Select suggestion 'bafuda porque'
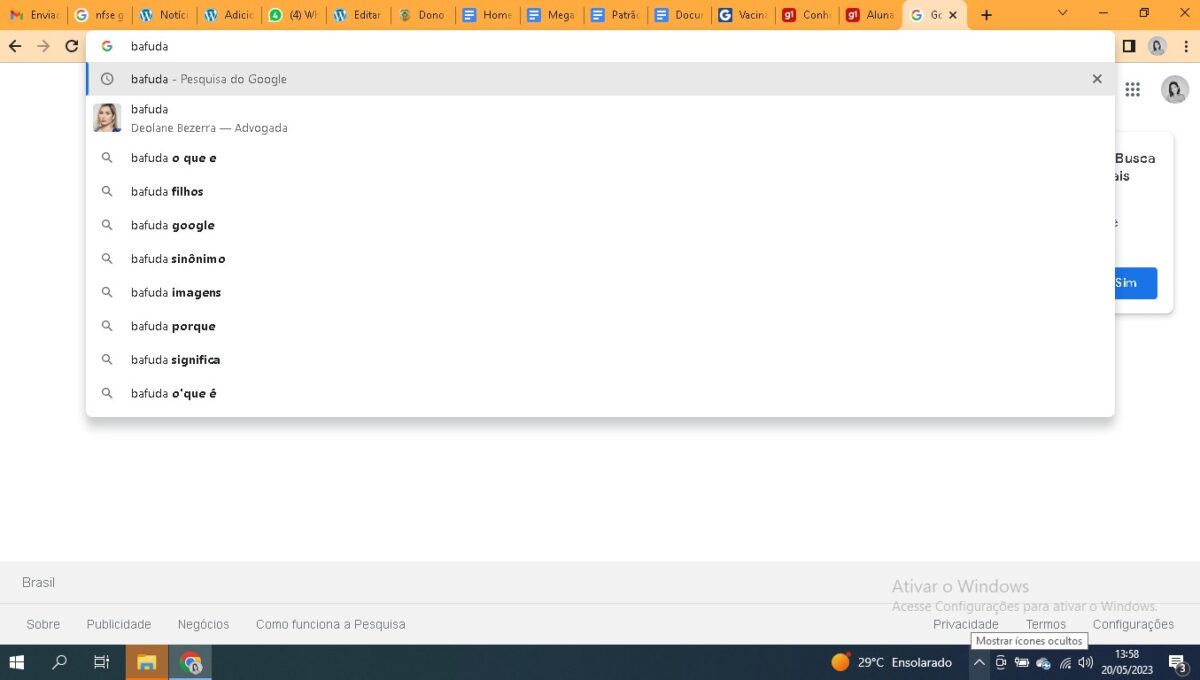The height and width of the screenshot is (680, 1200). click(x=600, y=326)
